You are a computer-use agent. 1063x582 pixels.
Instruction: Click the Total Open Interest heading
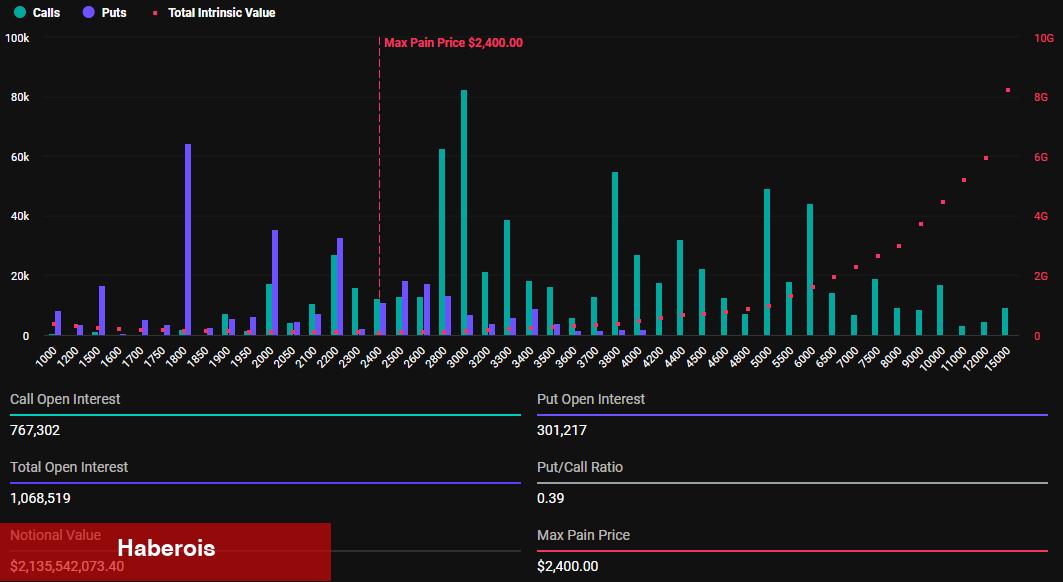tap(68, 467)
